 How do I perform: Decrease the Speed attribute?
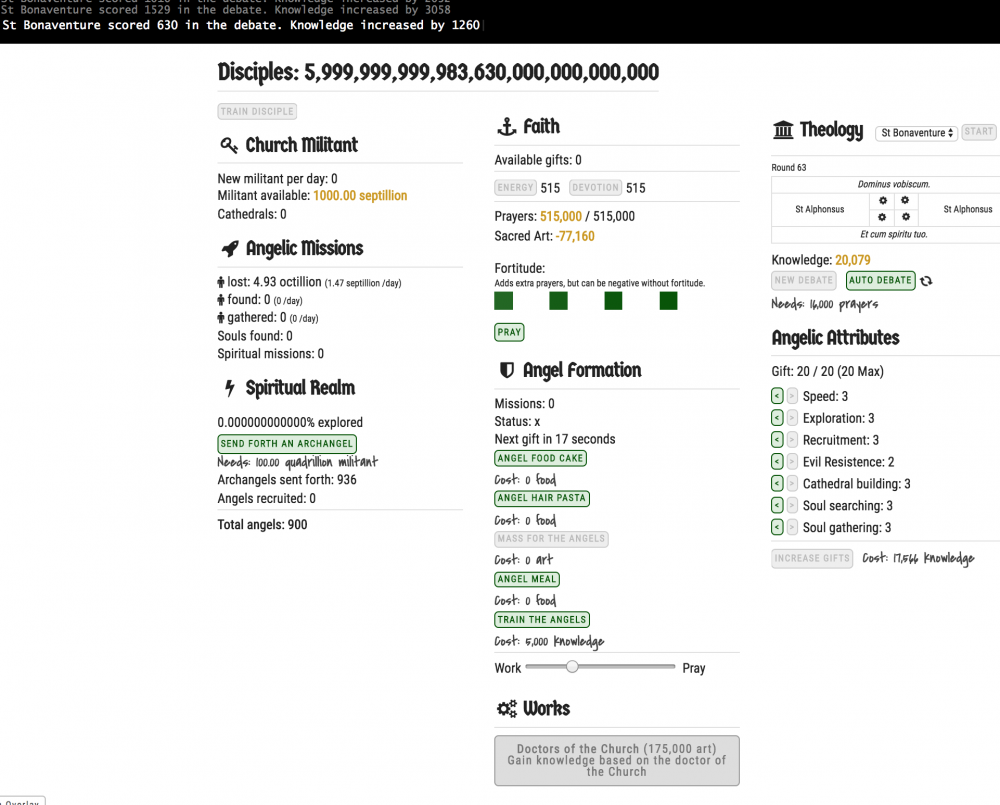(777, 396)
